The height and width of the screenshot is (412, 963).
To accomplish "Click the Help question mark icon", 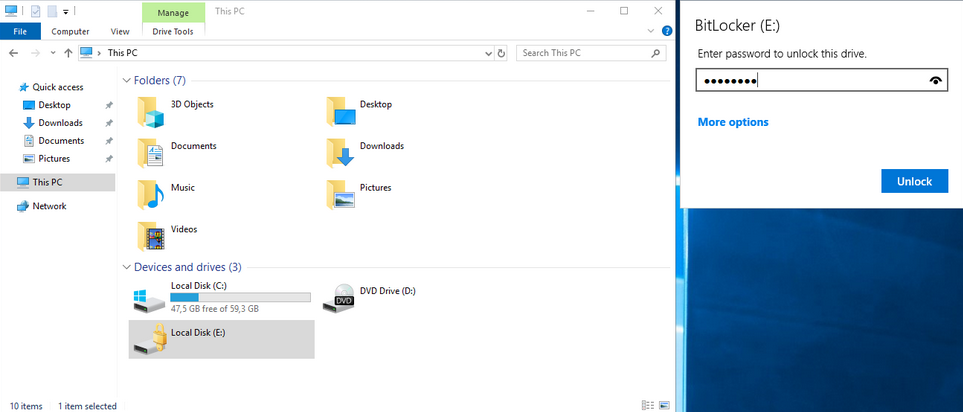I will click(666, 31).
